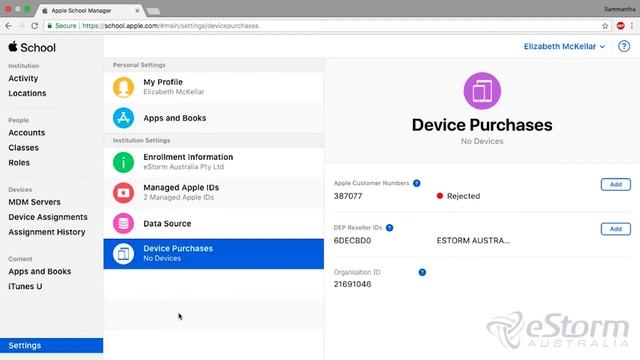This screenshot has height=360, width=640.
Task: Click ESTORM AUSTRA... reseller name
Action: pyautogui.click(x=473, y=240)
